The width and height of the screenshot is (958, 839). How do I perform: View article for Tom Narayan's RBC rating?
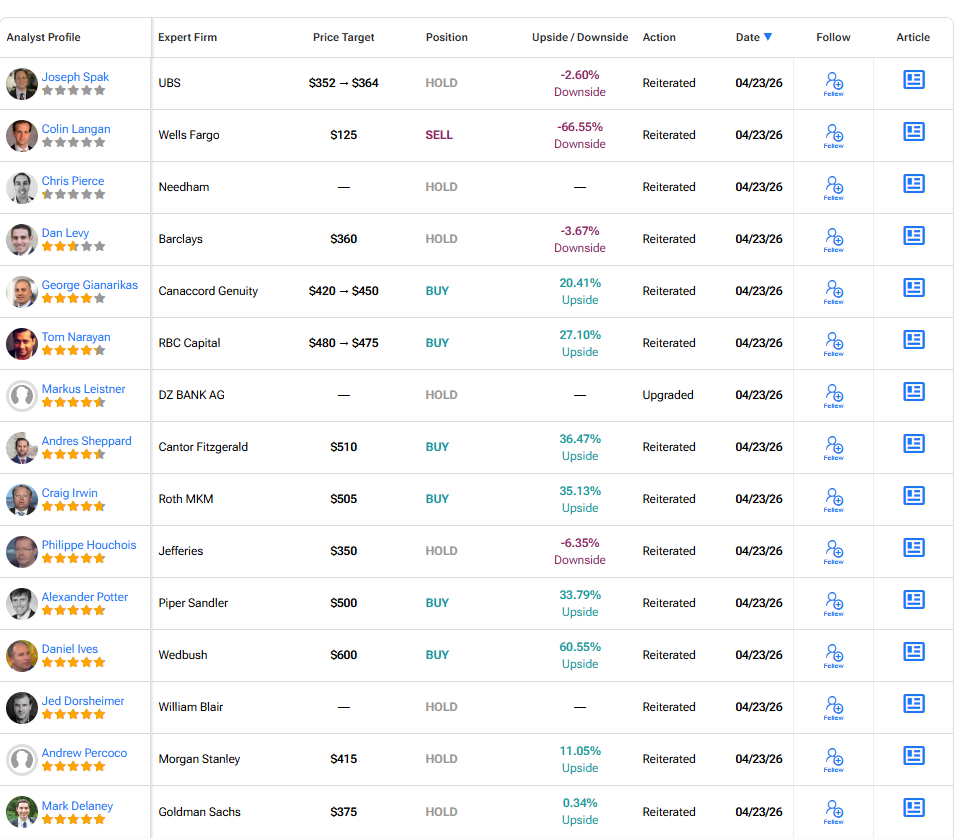coord(913,340)
